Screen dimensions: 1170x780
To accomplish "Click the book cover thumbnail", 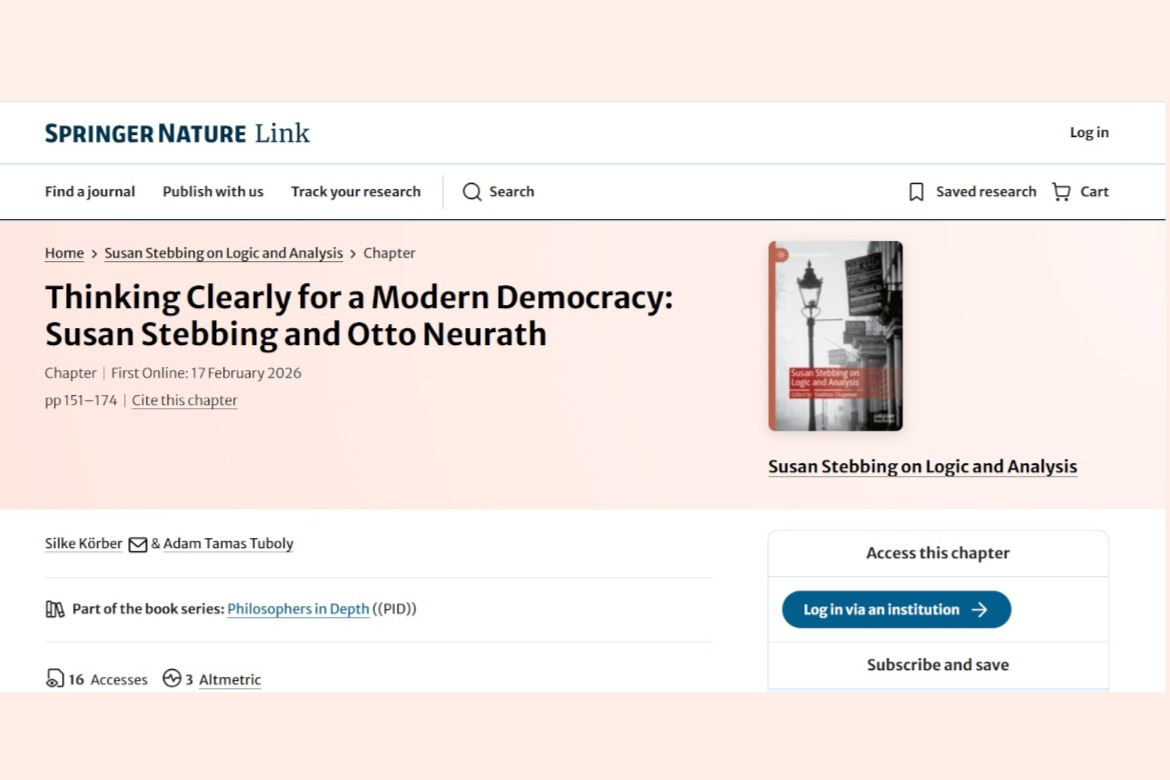I will 835,336.
